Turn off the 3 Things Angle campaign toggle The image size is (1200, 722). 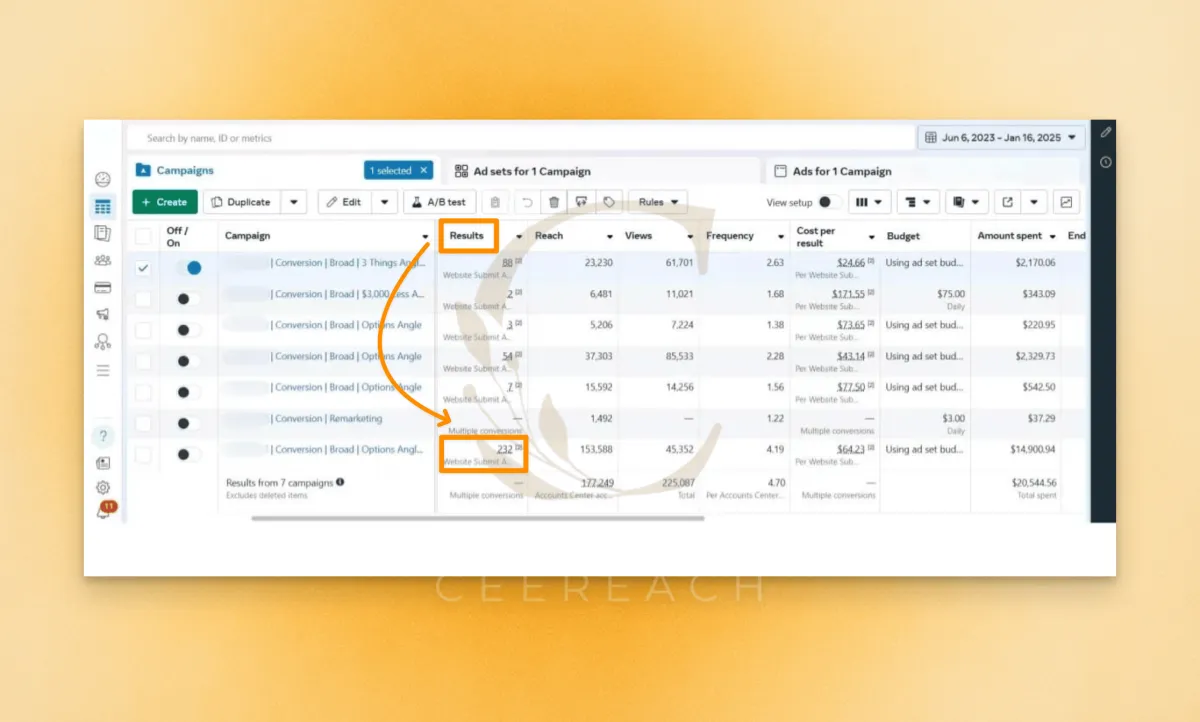click(x=188, y=268)
